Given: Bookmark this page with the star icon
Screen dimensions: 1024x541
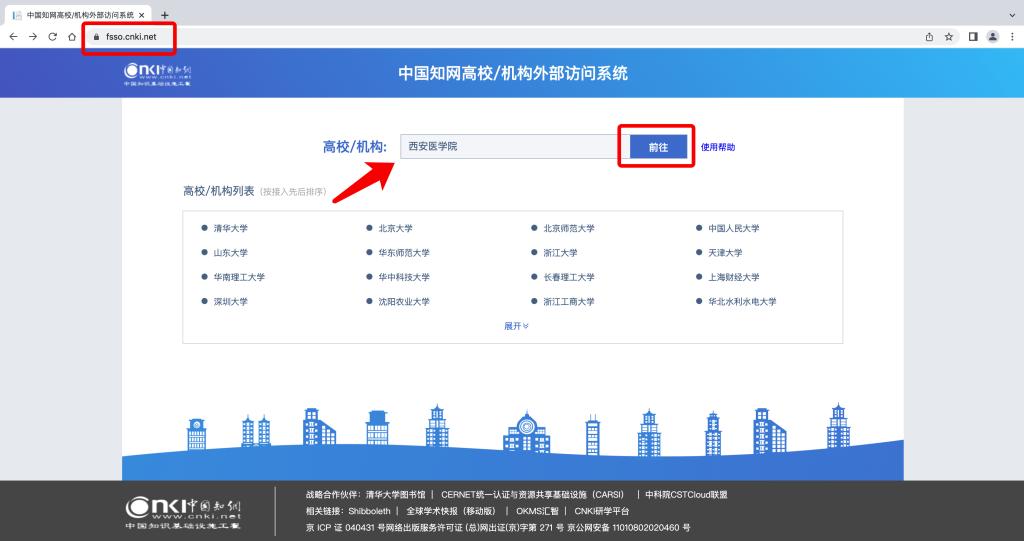Looking at the screenshot, I should pyautogui.click(x=949, y=37).
